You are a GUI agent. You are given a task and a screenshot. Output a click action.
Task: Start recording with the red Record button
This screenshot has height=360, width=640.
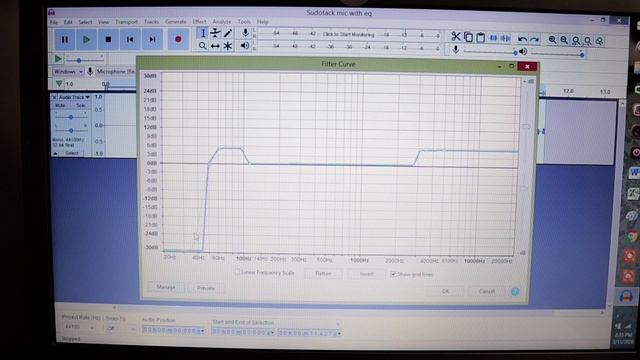(x=178, y=40)
